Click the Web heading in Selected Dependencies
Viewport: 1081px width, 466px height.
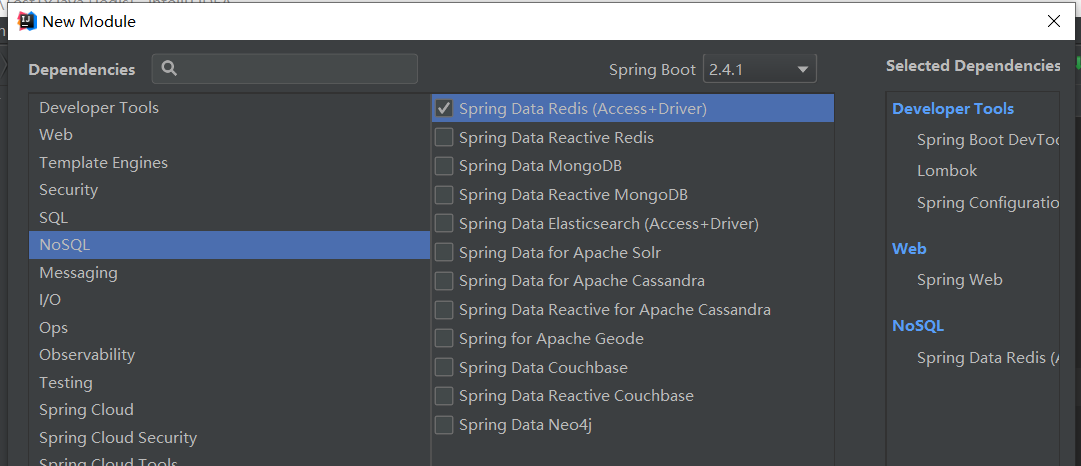pos(909,249)
